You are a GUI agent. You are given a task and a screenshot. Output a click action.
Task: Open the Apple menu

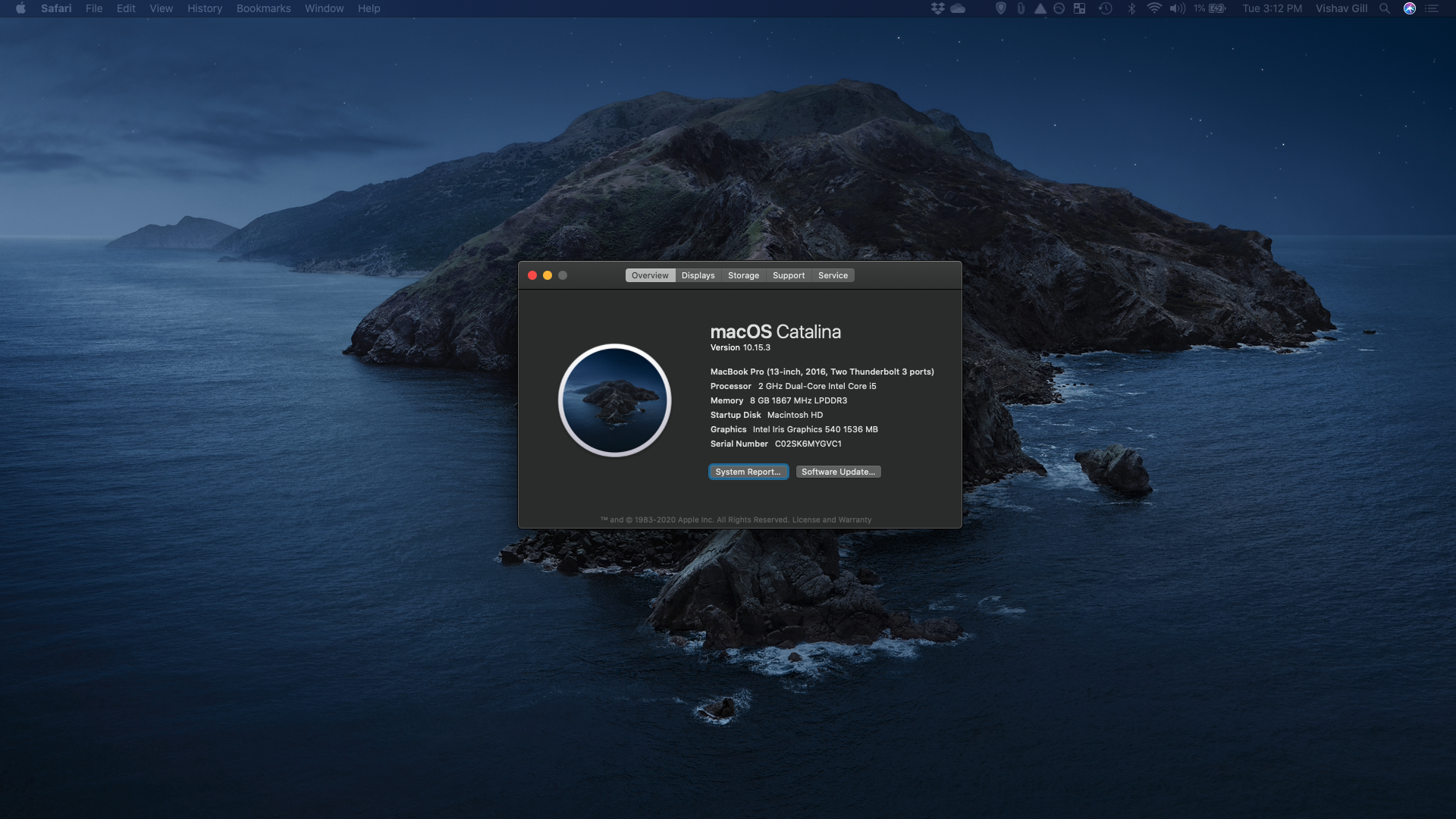(x=20, y=8)
